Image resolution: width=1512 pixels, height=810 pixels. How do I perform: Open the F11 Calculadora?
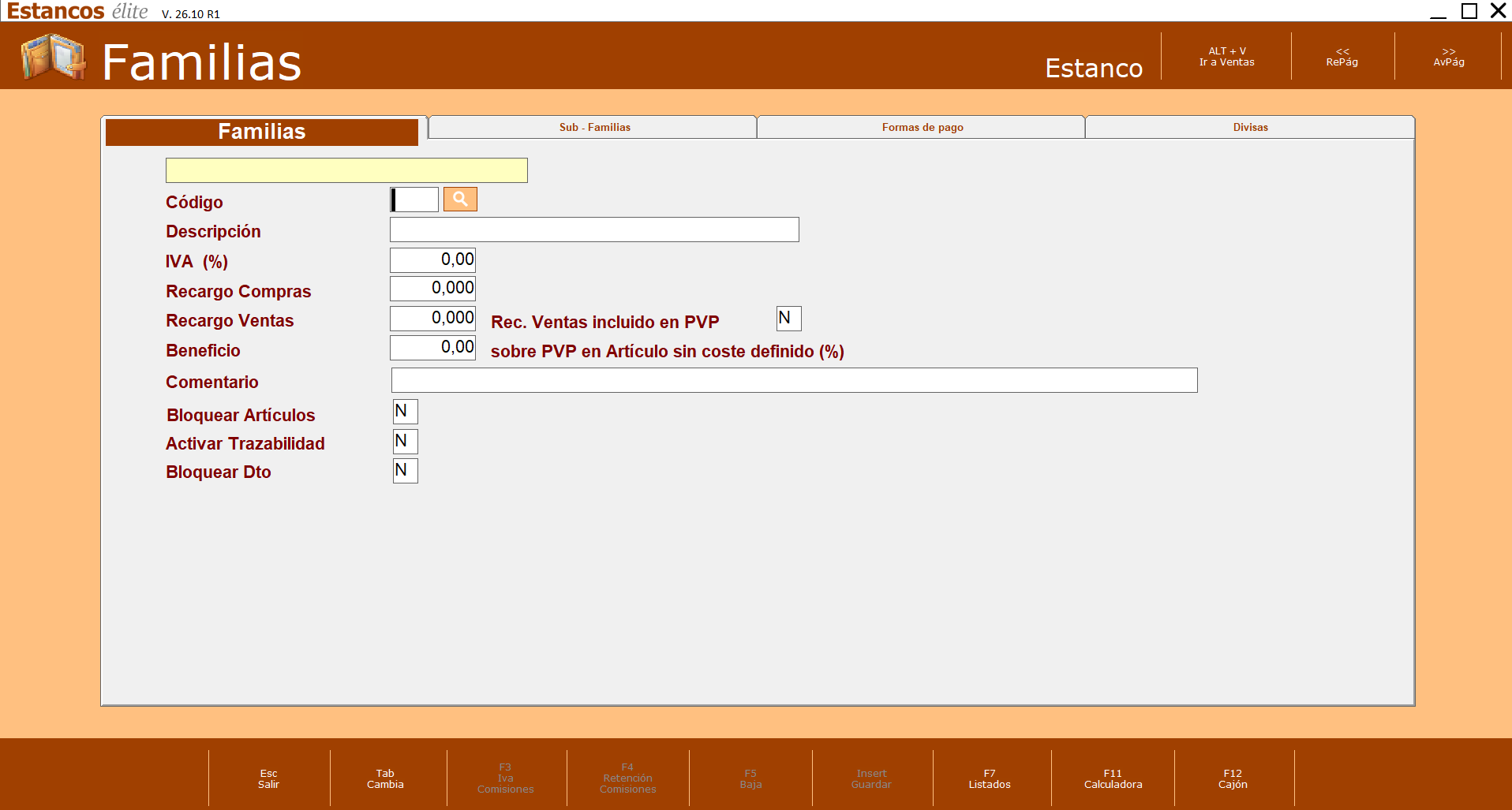pos(1113,778)
